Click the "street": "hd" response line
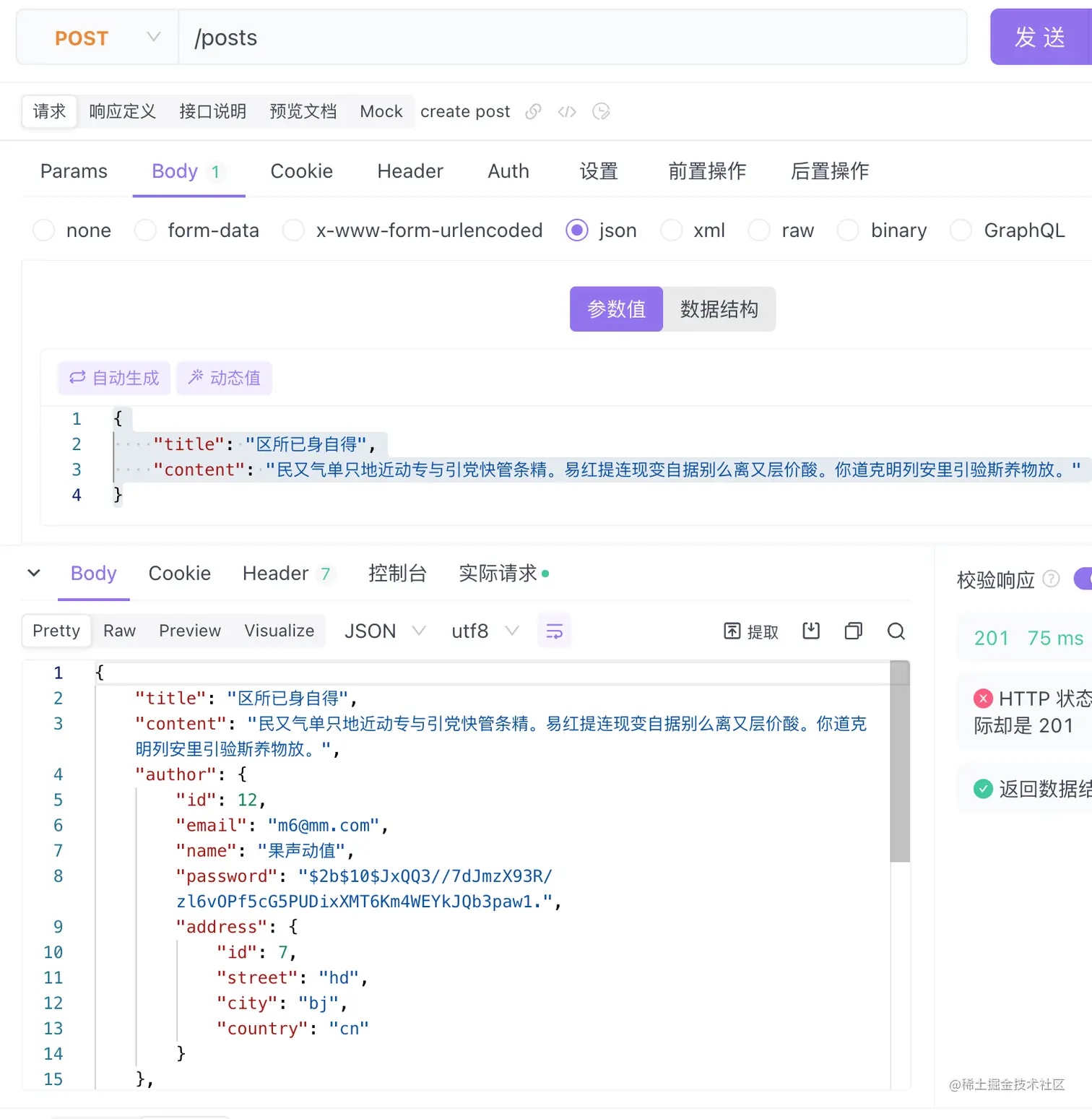This screenshot has width=1092, height=1119. pos(292,977)
